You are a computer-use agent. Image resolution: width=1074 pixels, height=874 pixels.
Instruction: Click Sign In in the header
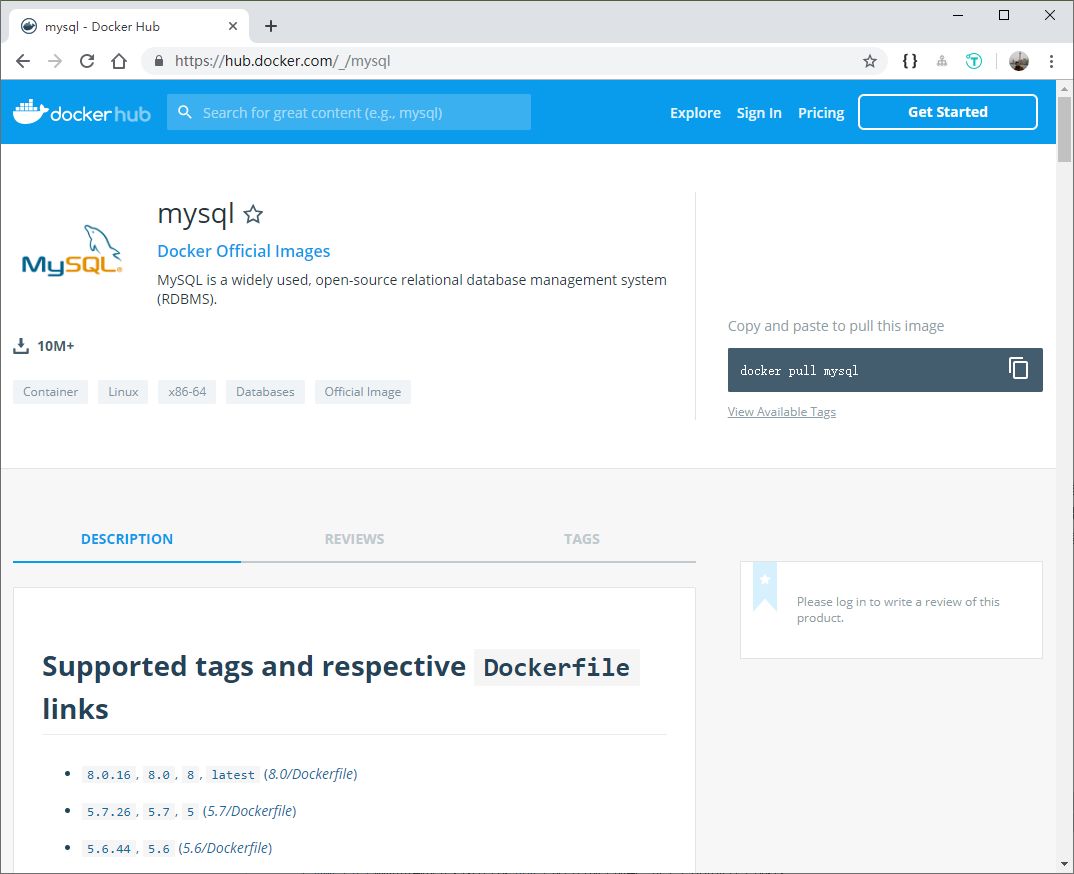[x=759, y=113]
